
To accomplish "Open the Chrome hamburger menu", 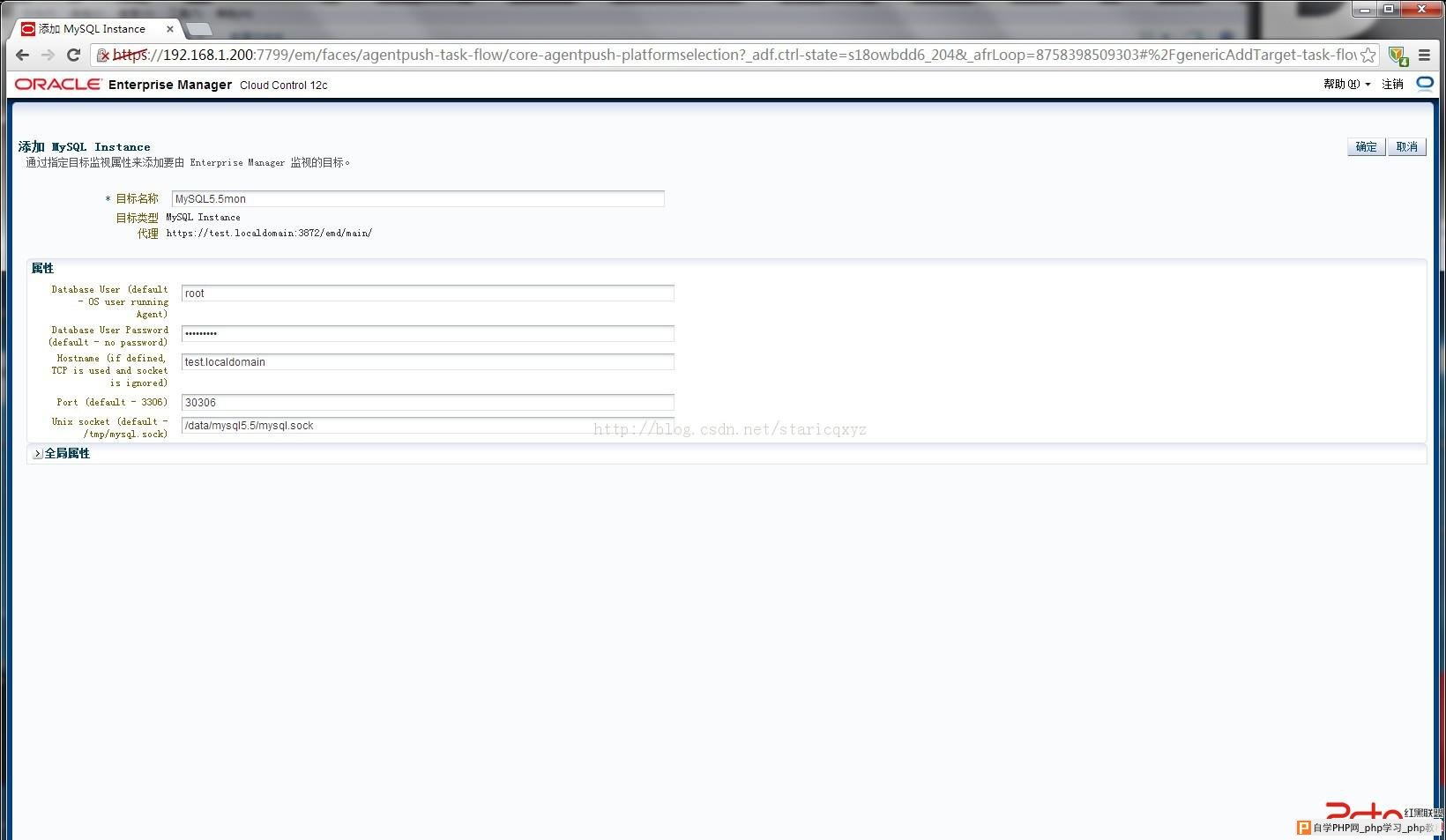I will coord(1425,55).
